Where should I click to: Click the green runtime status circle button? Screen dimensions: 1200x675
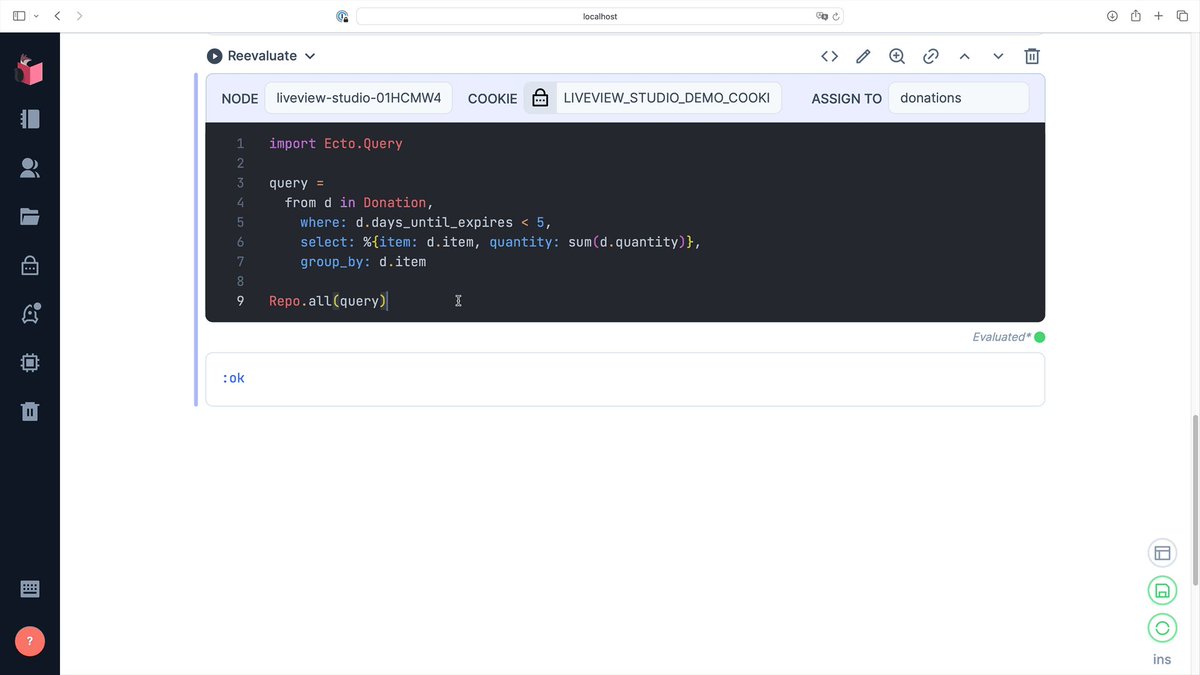click(1162, 628)
